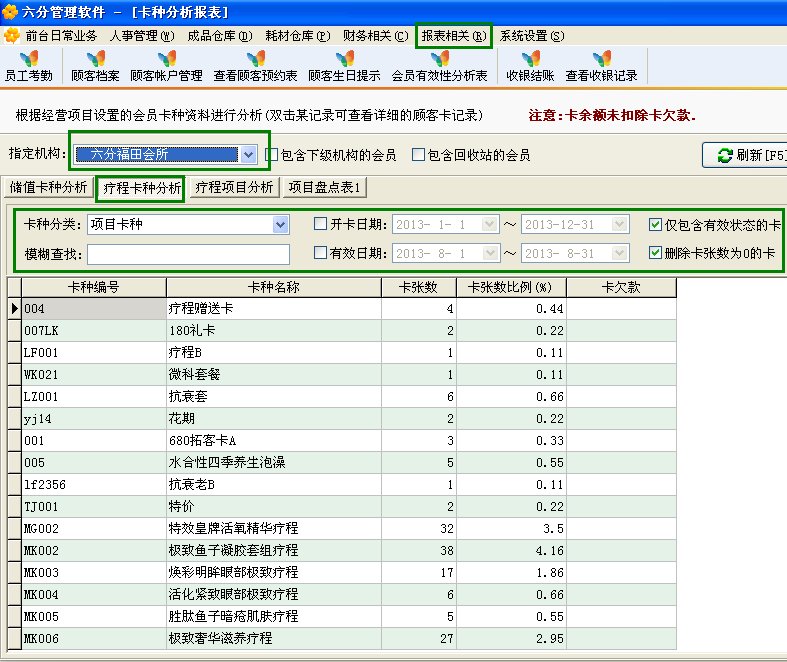Viewport: 787px width, 662px height.
Task: Select the 微科套餐 cell
Action: [x=274, y=375]
